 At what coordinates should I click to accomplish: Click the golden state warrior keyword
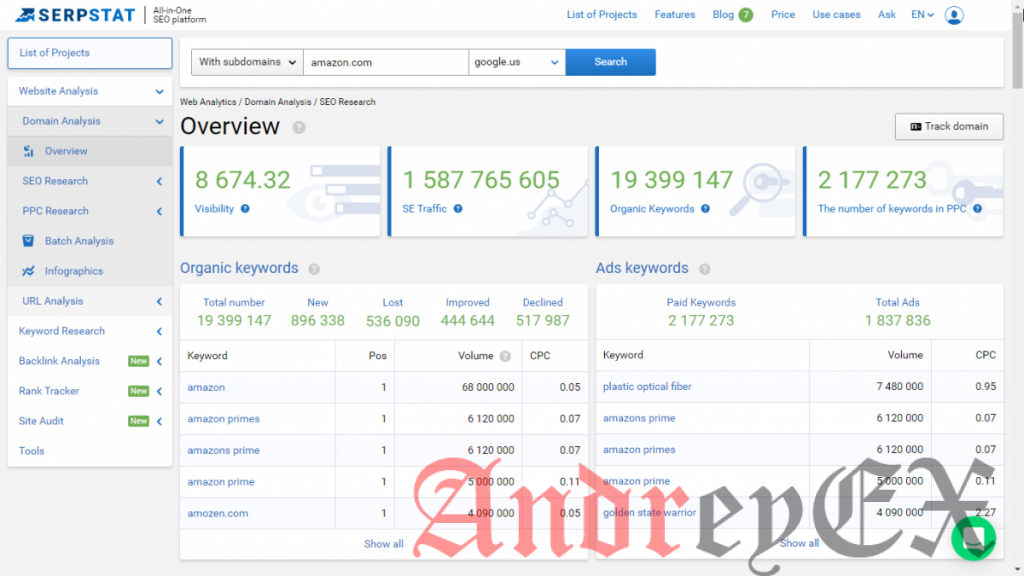(x=649, y=513)
